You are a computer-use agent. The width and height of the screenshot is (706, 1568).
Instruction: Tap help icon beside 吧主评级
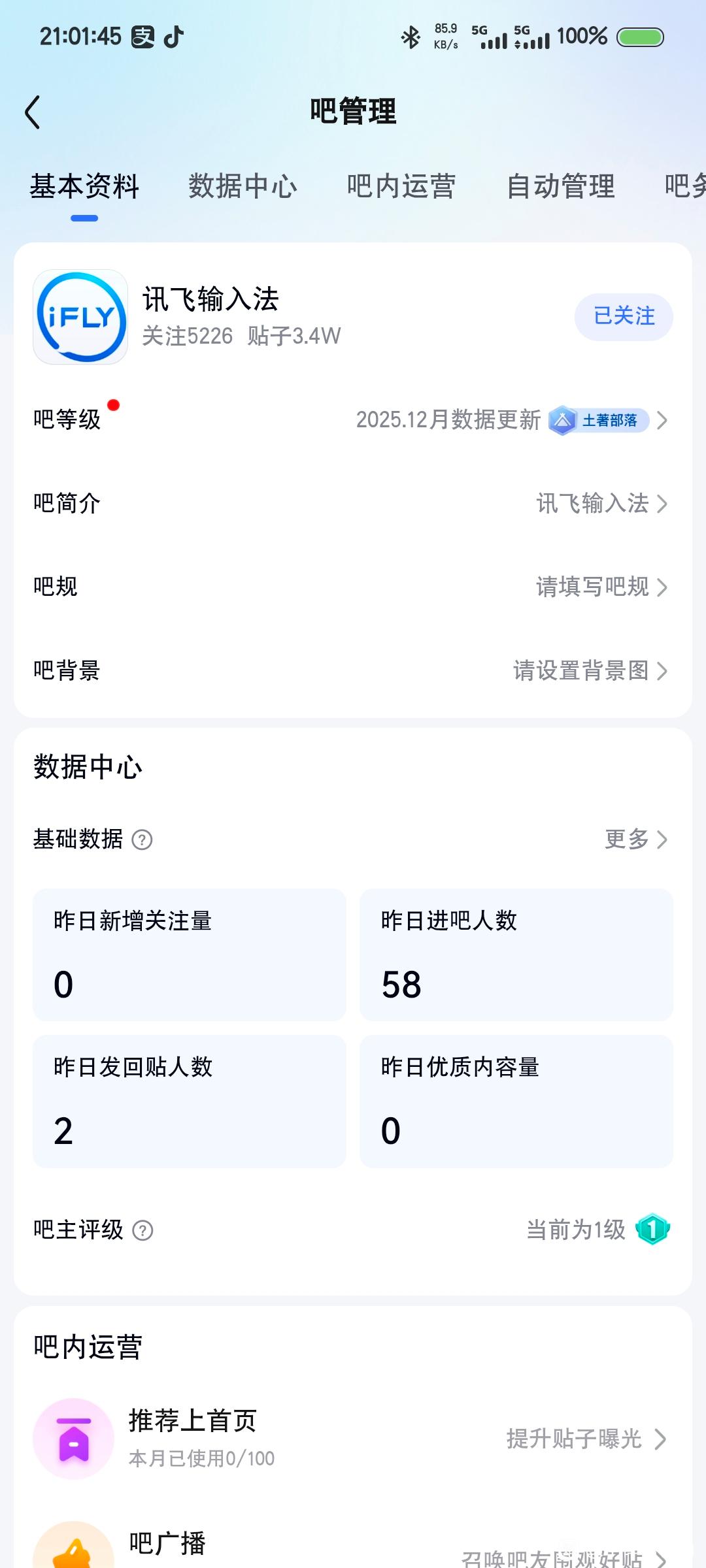[143, 1230]
